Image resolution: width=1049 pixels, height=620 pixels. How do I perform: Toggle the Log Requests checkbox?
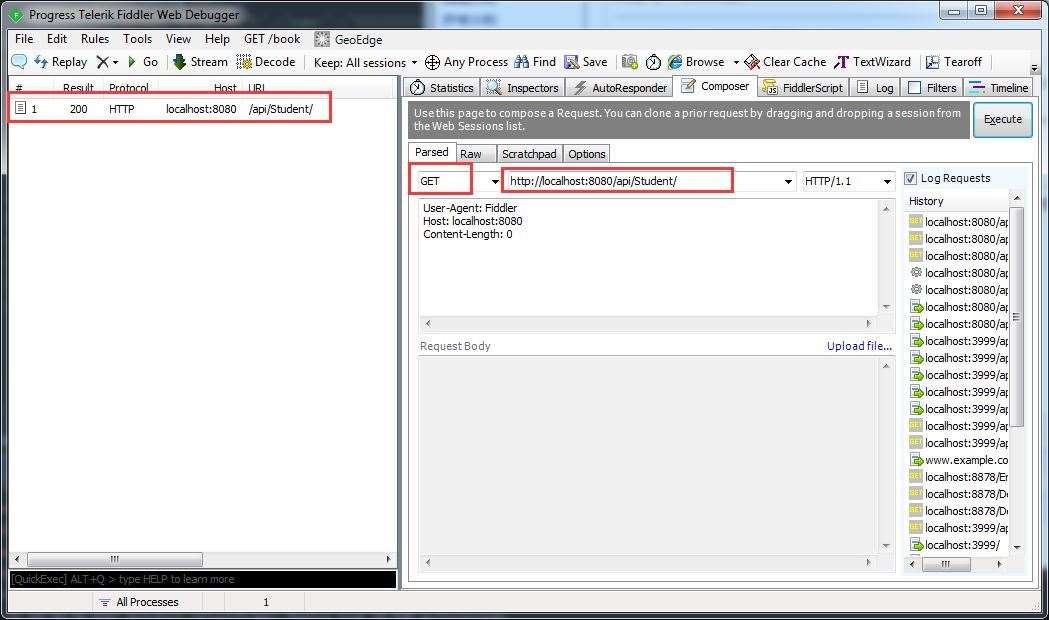pyautogui.click(x=911, y=178)
